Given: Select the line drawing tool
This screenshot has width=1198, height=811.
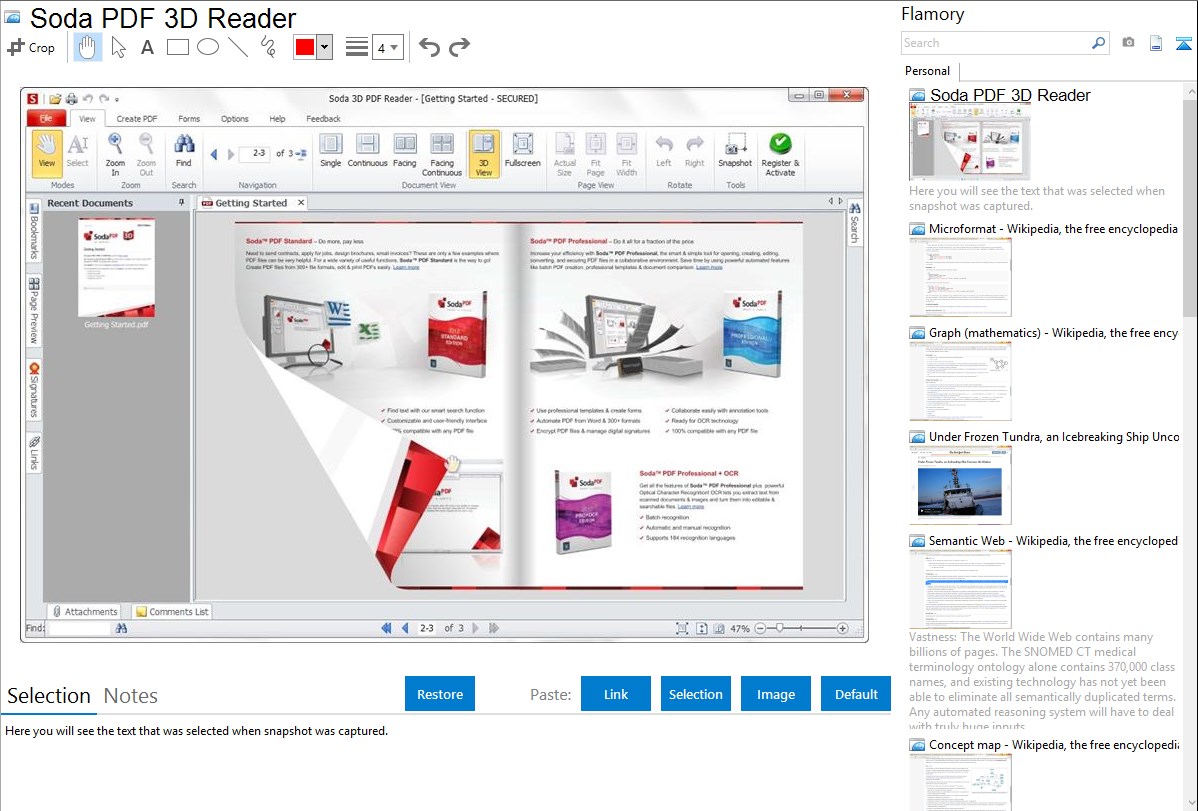Looking at the screenshot, I should (x=238, y=47).
